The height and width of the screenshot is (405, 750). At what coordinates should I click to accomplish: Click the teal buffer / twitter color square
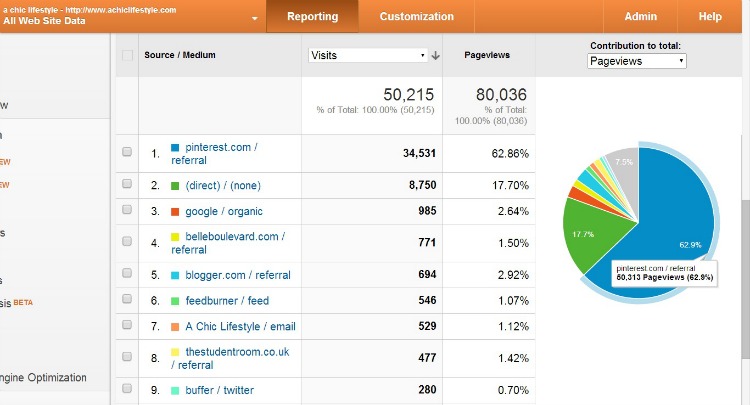click(x=175, y=391)
